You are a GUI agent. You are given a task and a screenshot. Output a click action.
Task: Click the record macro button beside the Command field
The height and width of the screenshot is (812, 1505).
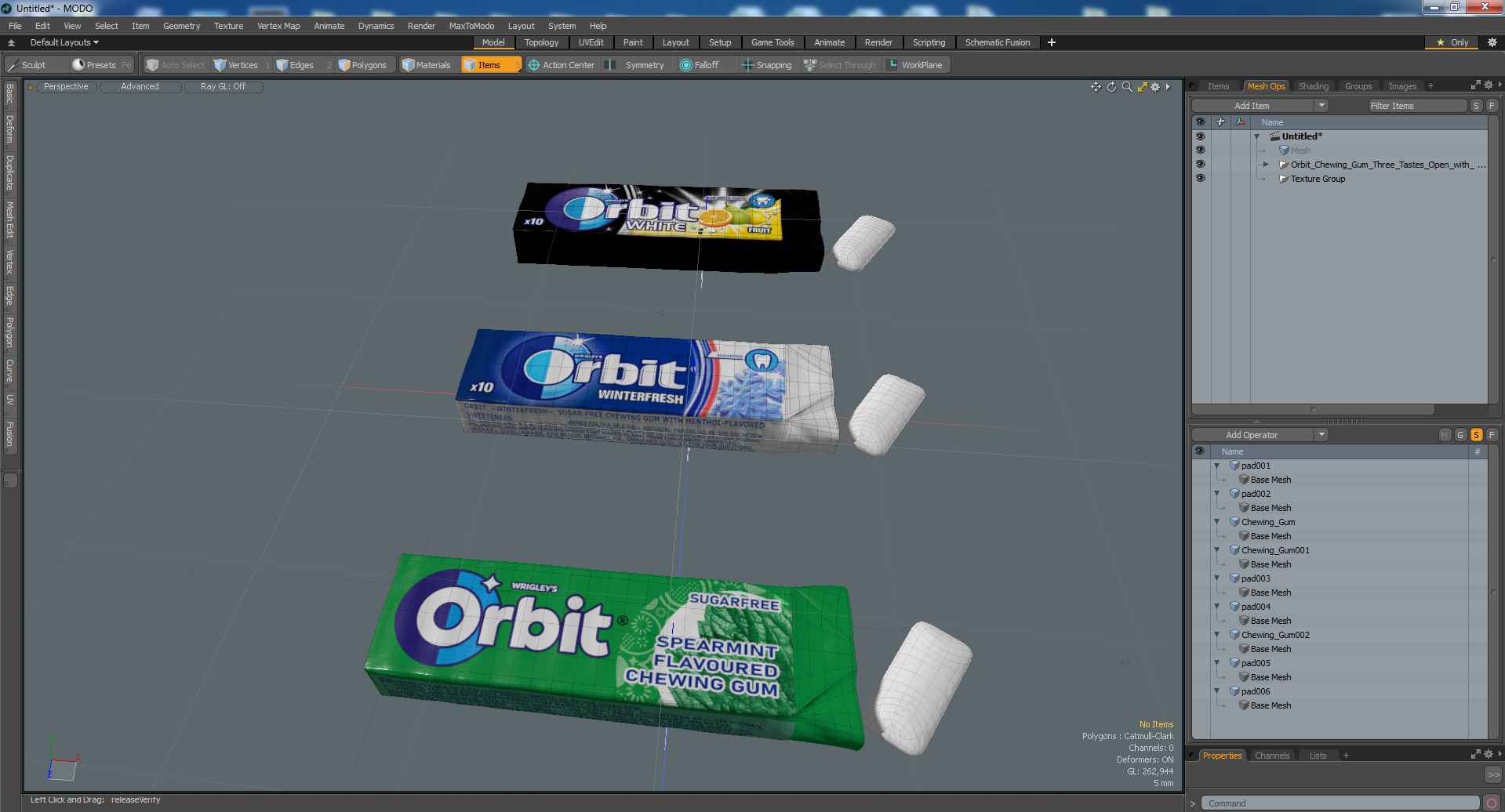click(1492, 803)
